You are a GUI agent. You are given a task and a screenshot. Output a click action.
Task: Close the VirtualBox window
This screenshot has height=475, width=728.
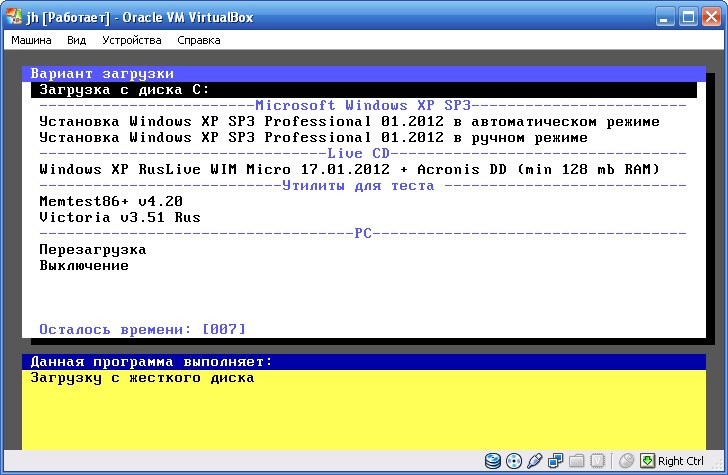tap(711, 17)
